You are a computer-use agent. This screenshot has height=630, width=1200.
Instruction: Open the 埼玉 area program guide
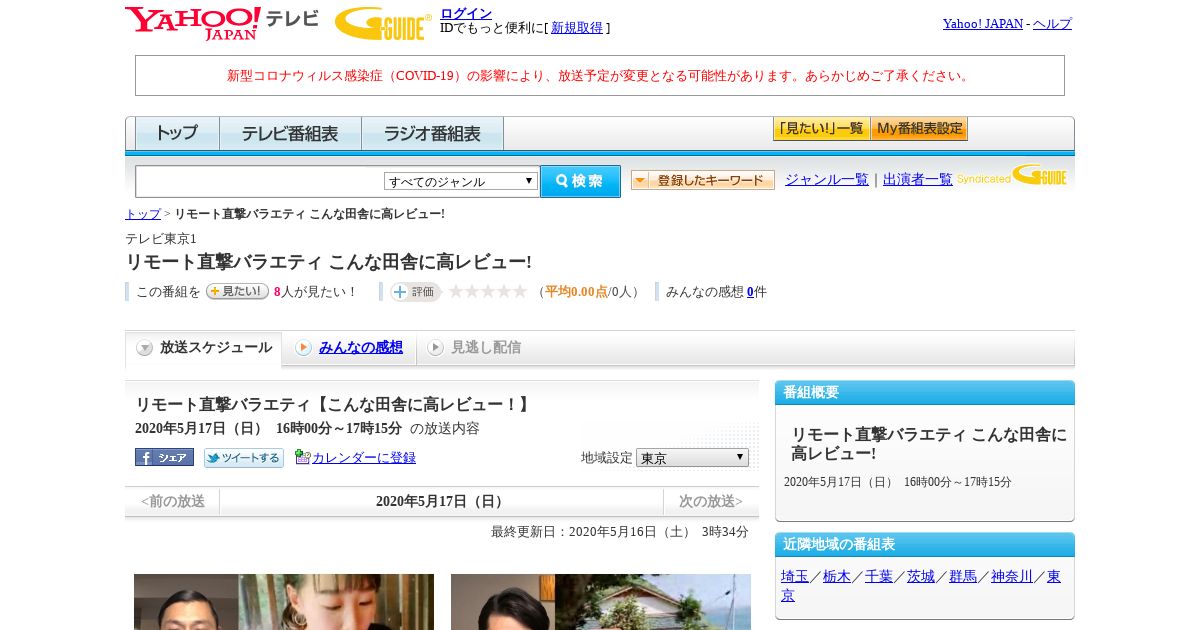coord(795,576)
